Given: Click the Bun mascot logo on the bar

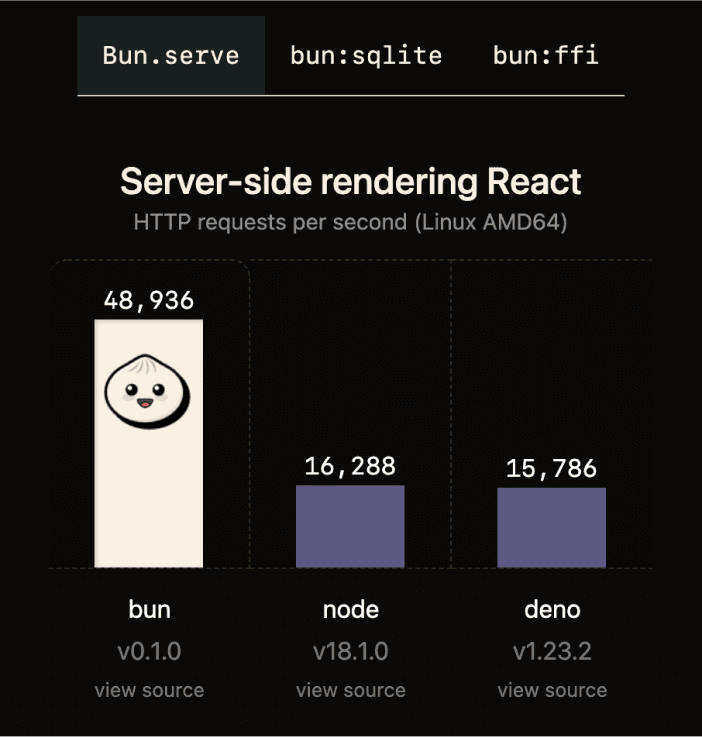Looking at the screenshot, I should coord(147,392).
